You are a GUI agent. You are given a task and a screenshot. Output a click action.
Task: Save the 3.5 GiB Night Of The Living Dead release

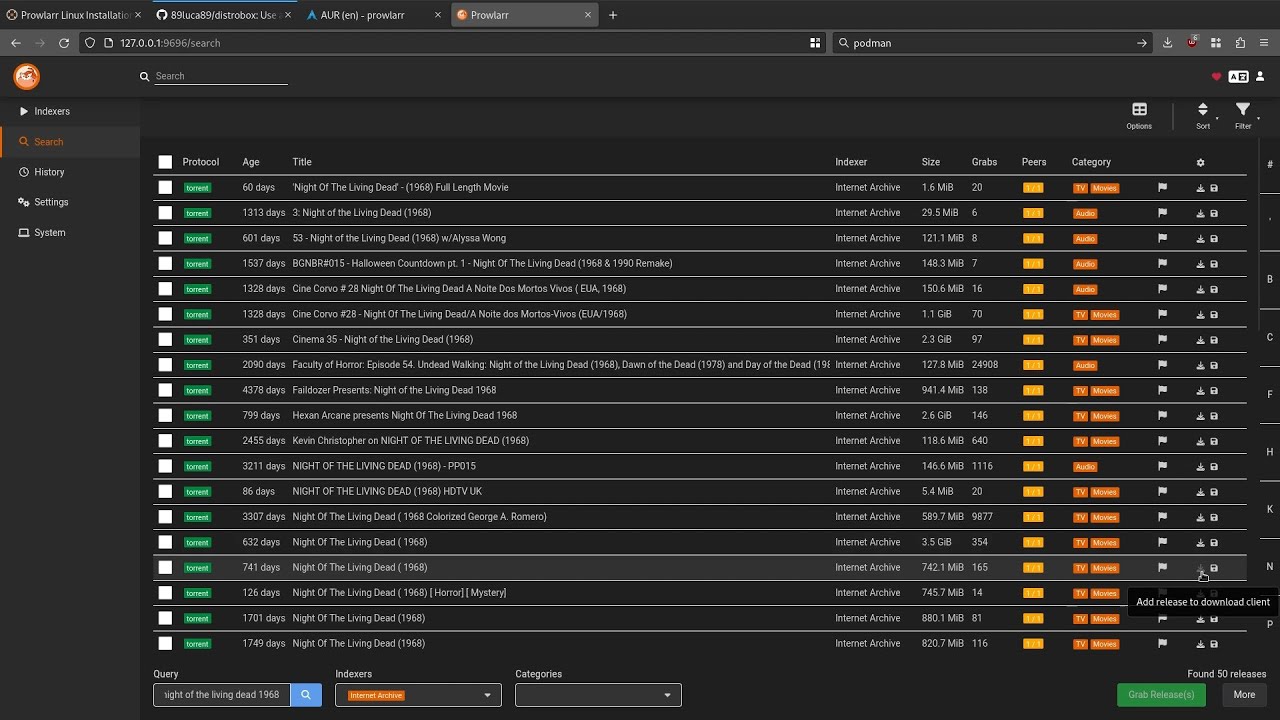coord(1214,543)
